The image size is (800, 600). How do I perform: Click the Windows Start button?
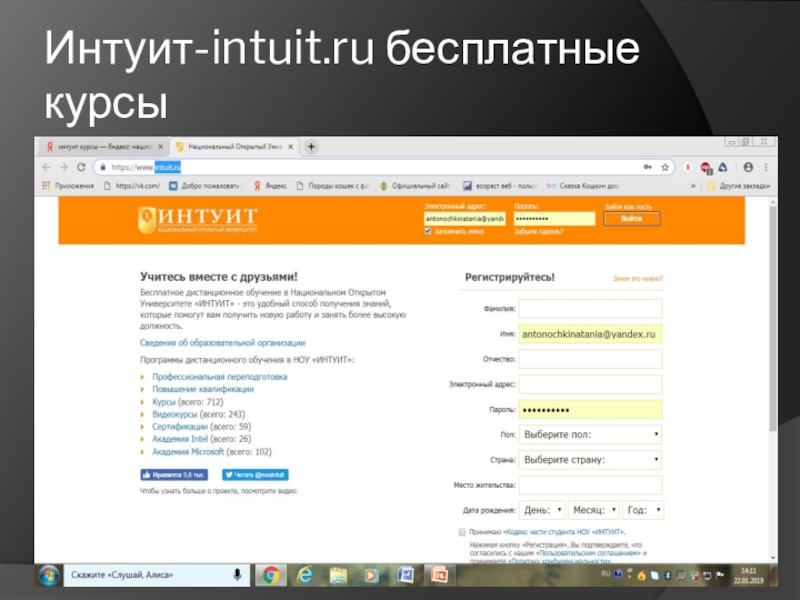point(48,575)
